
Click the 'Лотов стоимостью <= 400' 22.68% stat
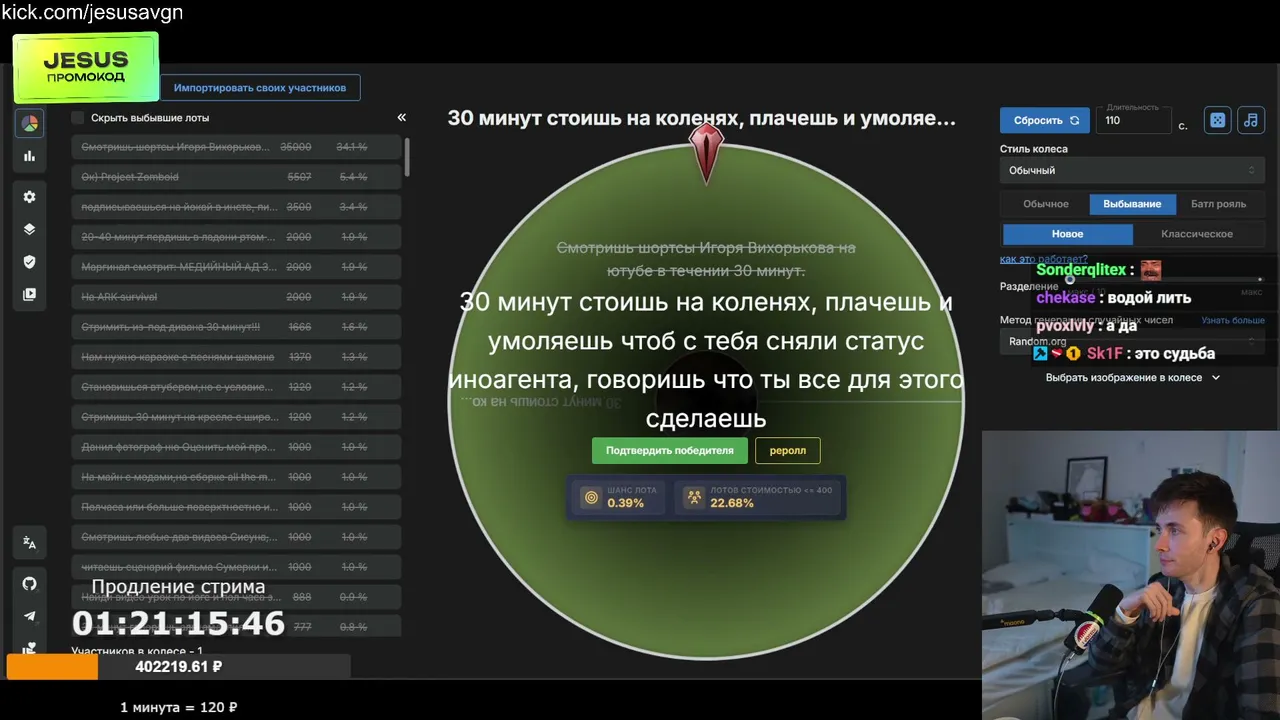click(758, 497)
